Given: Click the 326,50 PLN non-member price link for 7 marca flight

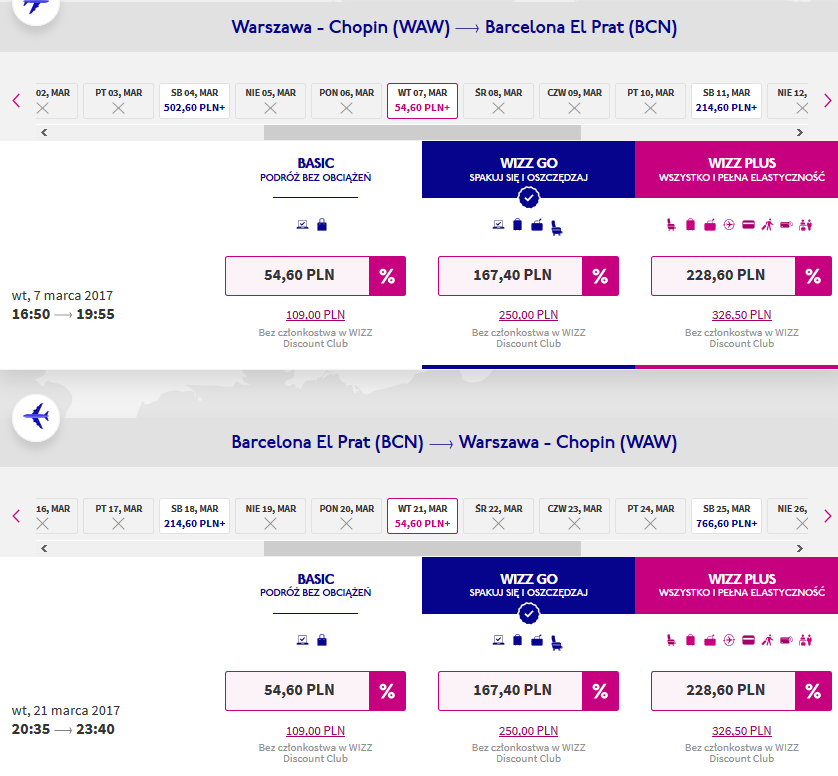Looking at the screenshot, I should 741,315.
